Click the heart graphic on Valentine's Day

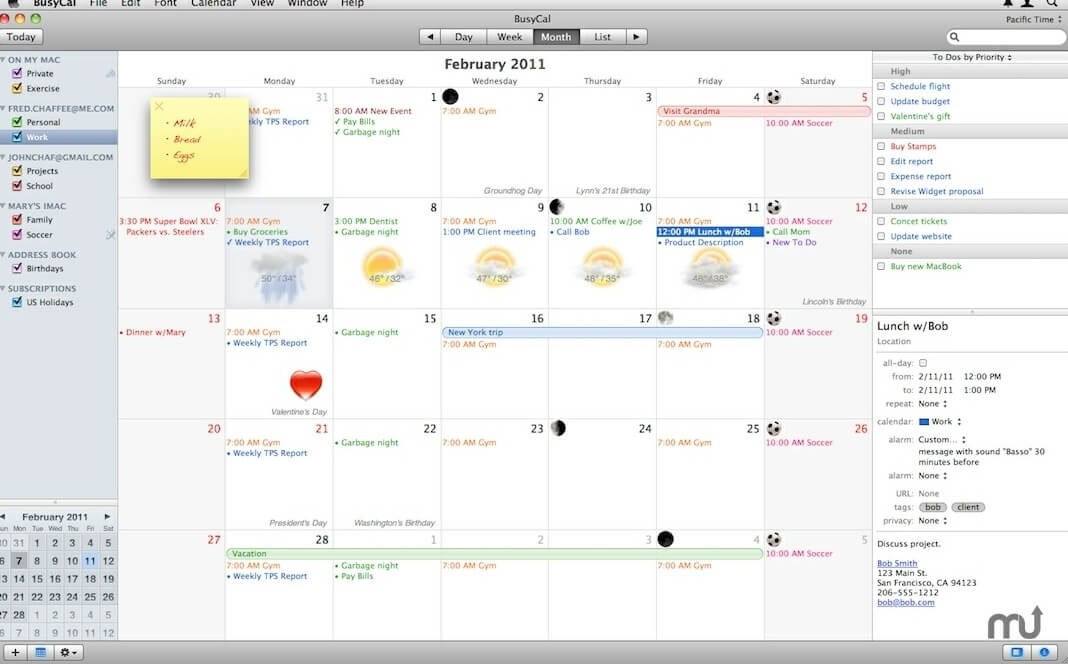tap(306, 384)
